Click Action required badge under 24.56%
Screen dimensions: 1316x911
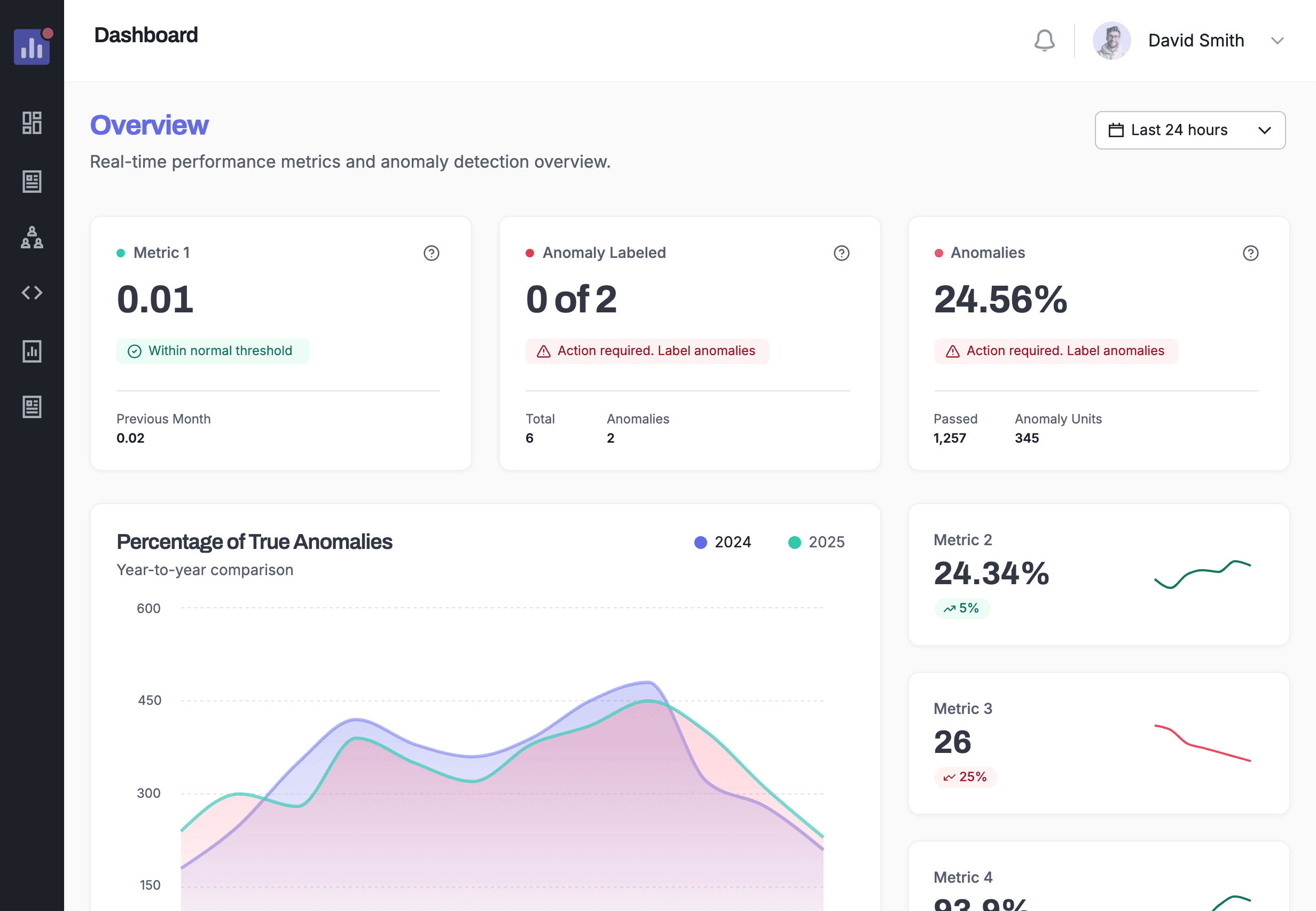coord(1056,351)
